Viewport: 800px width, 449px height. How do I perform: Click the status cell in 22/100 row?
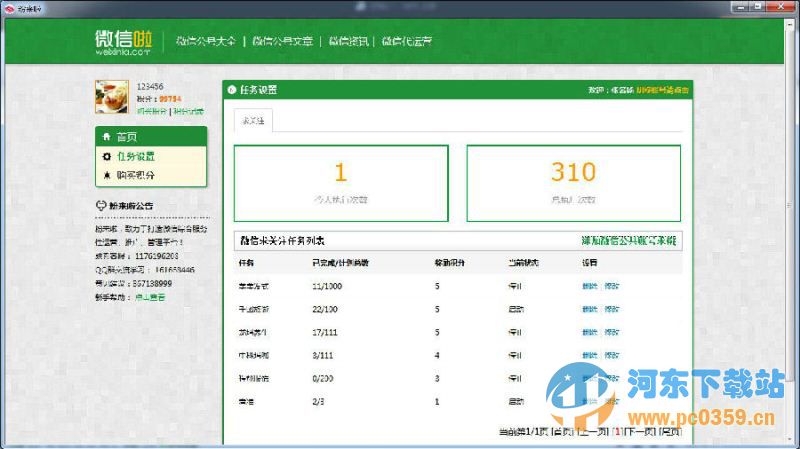(516, 309)
